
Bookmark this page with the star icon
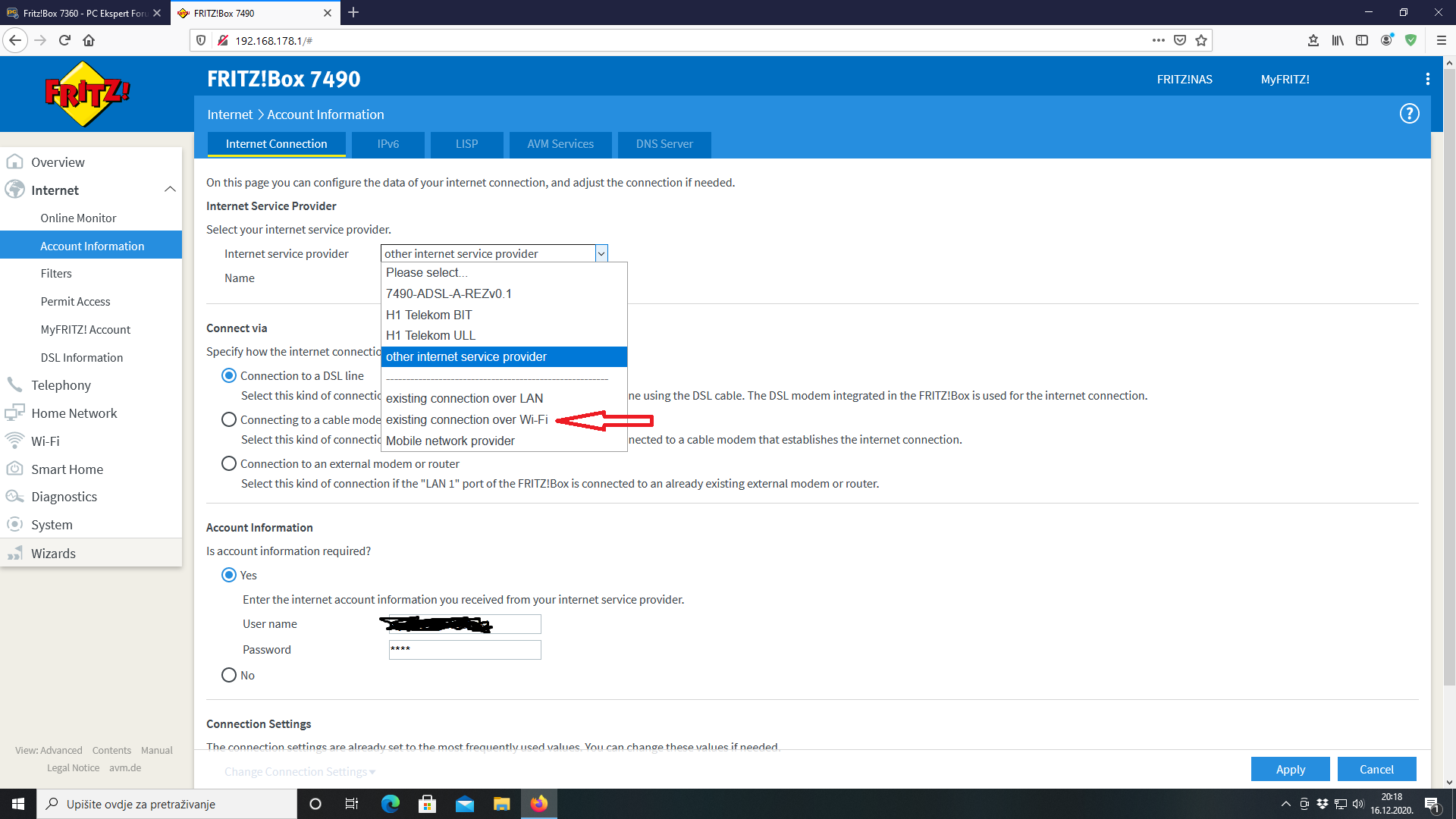[x=1201, y=40]
